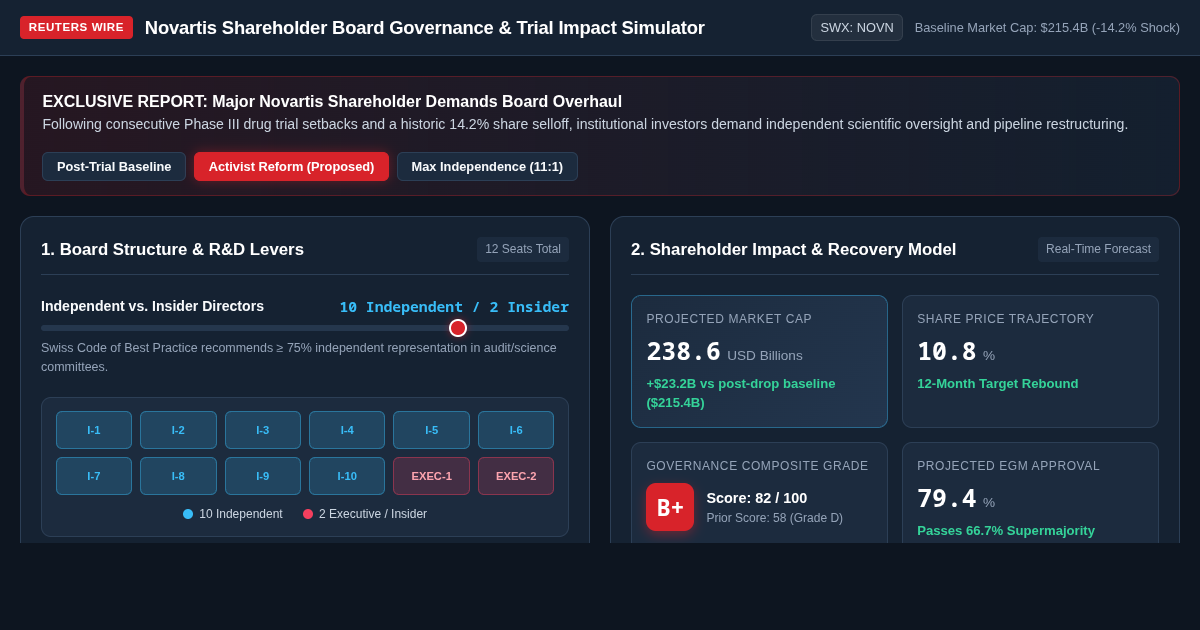This screenshot has height=630, width=1200.
Task: Click the 10.8 share price trajectory value
Action: click(947, 352)
